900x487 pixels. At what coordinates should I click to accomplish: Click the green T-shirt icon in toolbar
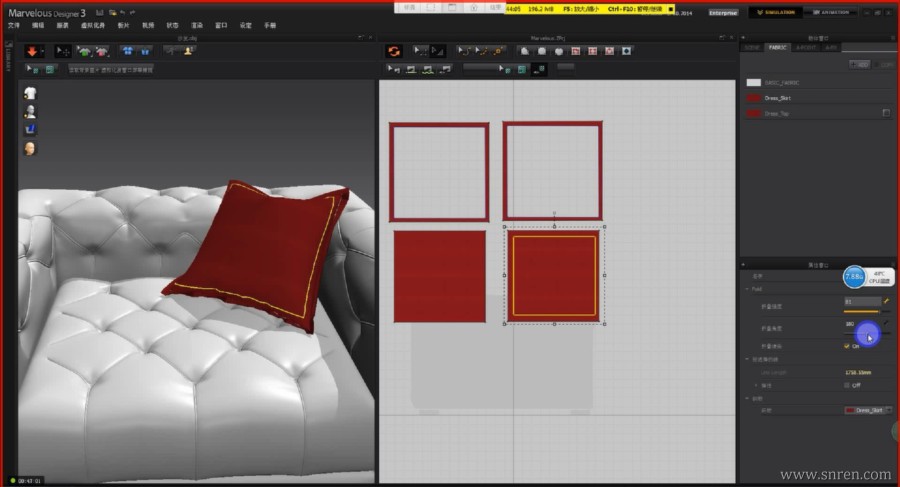(85, 51)
